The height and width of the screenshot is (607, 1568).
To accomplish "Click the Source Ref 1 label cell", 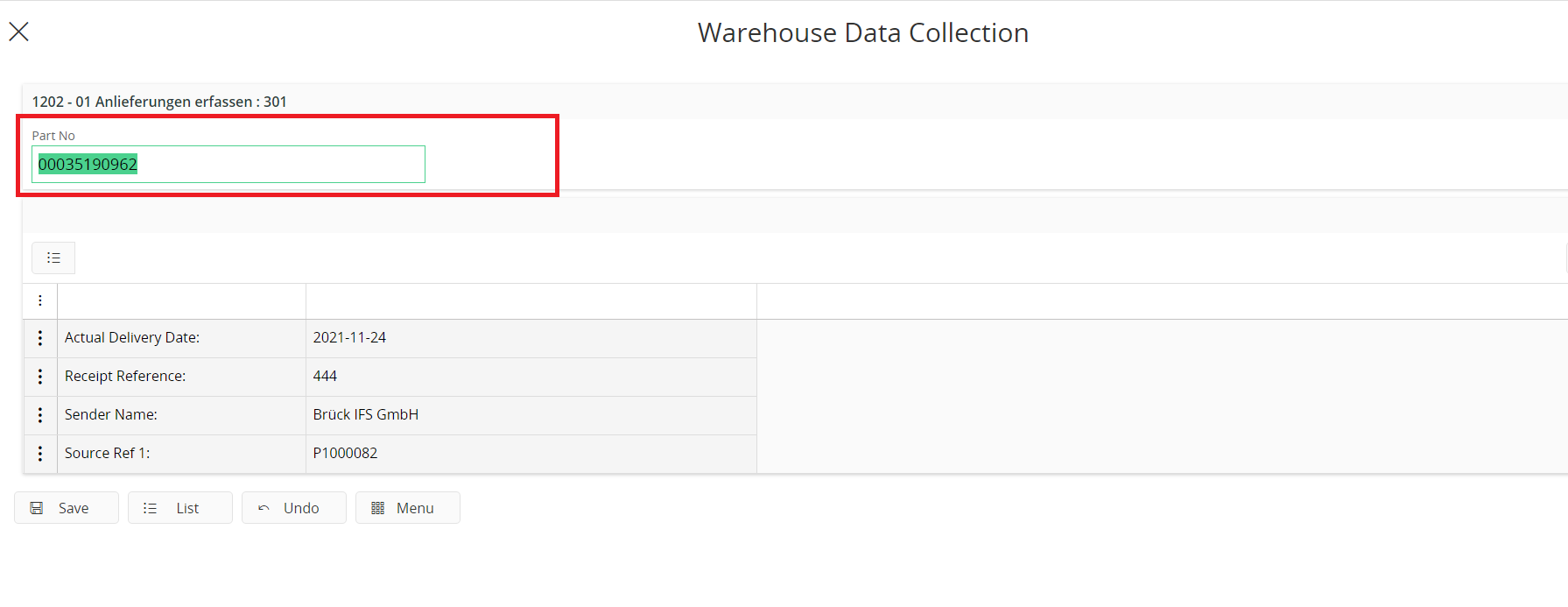I will (x=182, y=454).
